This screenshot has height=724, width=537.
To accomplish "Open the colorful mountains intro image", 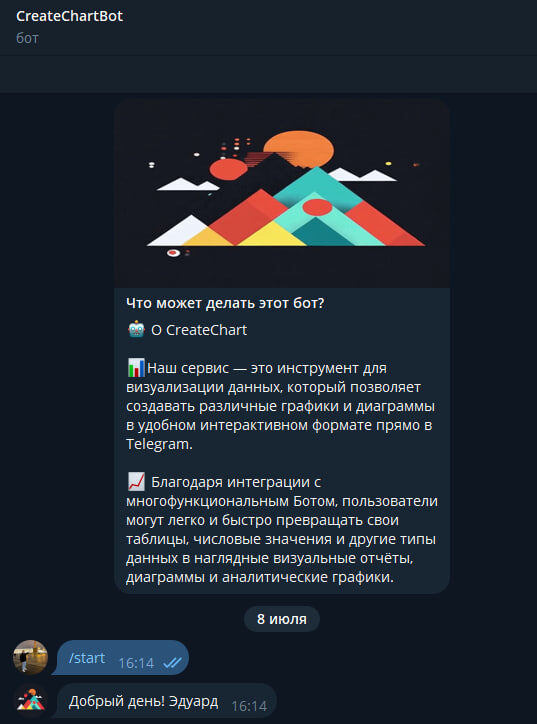I will (x=282, y=193).
